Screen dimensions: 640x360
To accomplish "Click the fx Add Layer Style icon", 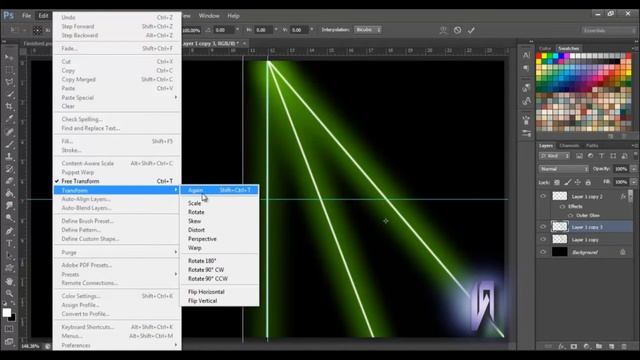I will point(562,346).
